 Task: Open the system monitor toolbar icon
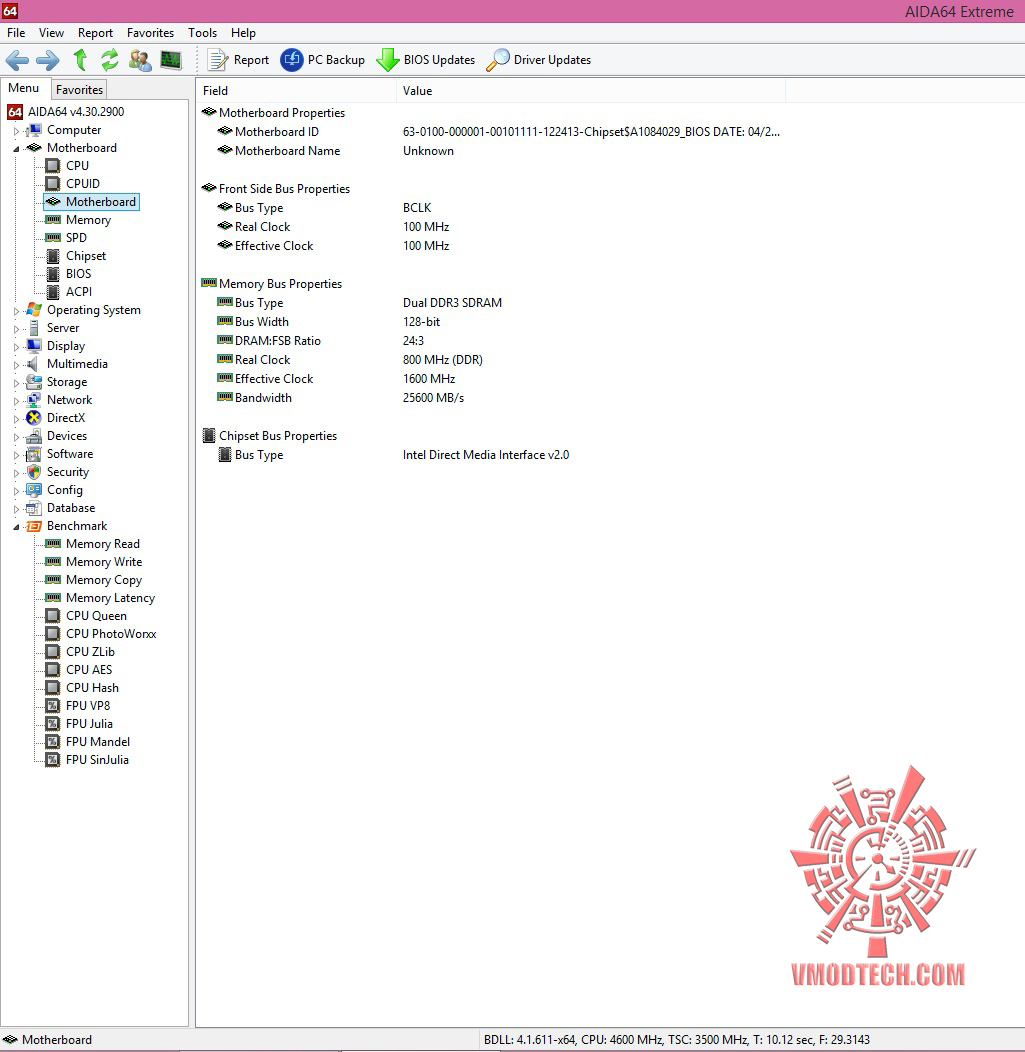(x=171, y=60)
